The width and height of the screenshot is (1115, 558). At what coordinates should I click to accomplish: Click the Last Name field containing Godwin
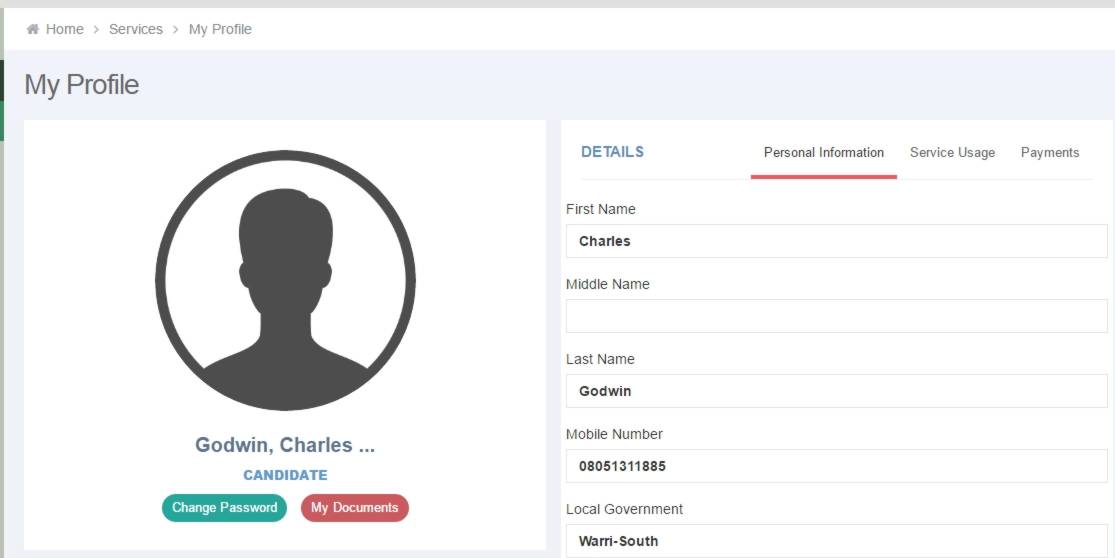tap(836, 391)
